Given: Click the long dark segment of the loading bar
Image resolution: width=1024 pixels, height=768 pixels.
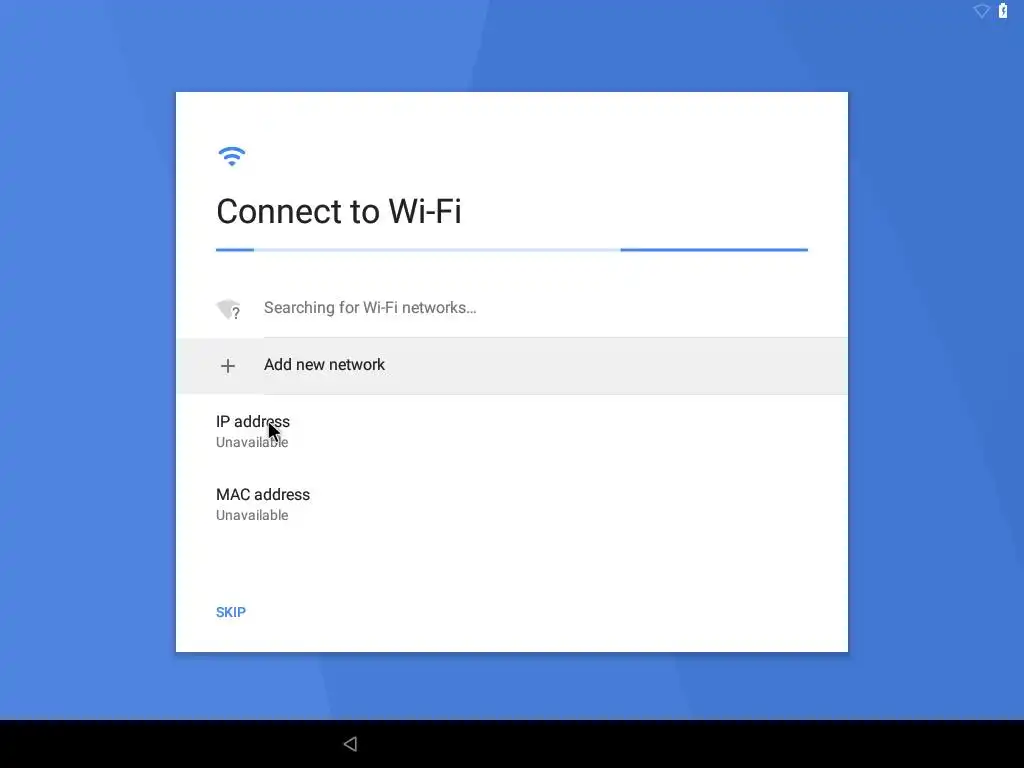Looking at the screenshot, I should point(714,249).
